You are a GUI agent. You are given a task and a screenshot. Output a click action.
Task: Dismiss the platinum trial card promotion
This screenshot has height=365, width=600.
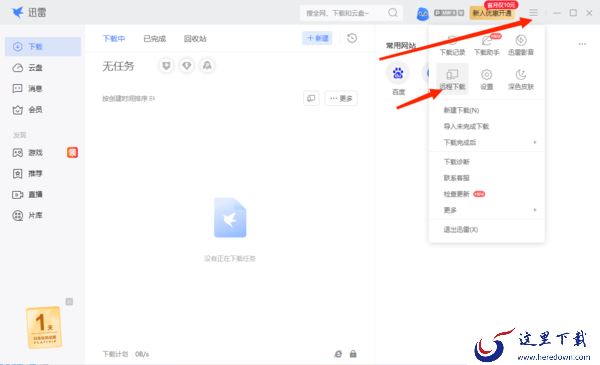coord(69,301)
